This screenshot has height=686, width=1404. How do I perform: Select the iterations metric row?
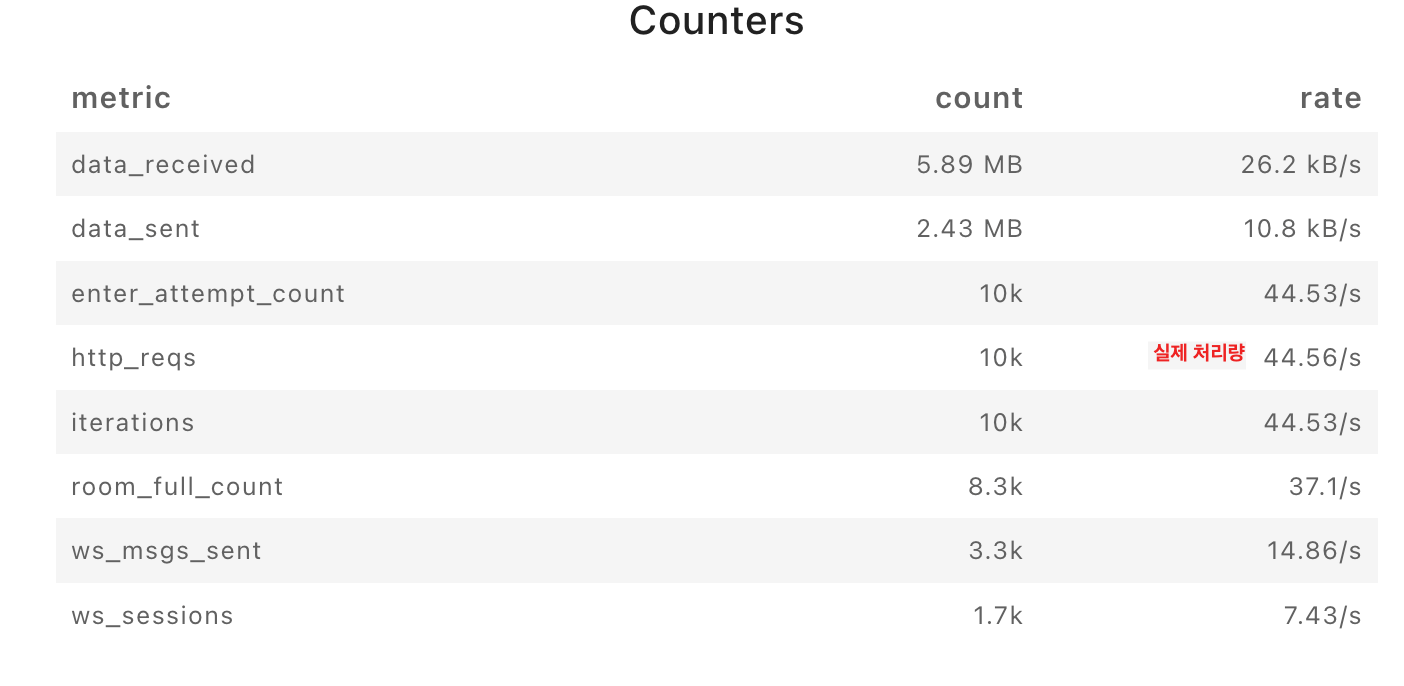[716, 422]
